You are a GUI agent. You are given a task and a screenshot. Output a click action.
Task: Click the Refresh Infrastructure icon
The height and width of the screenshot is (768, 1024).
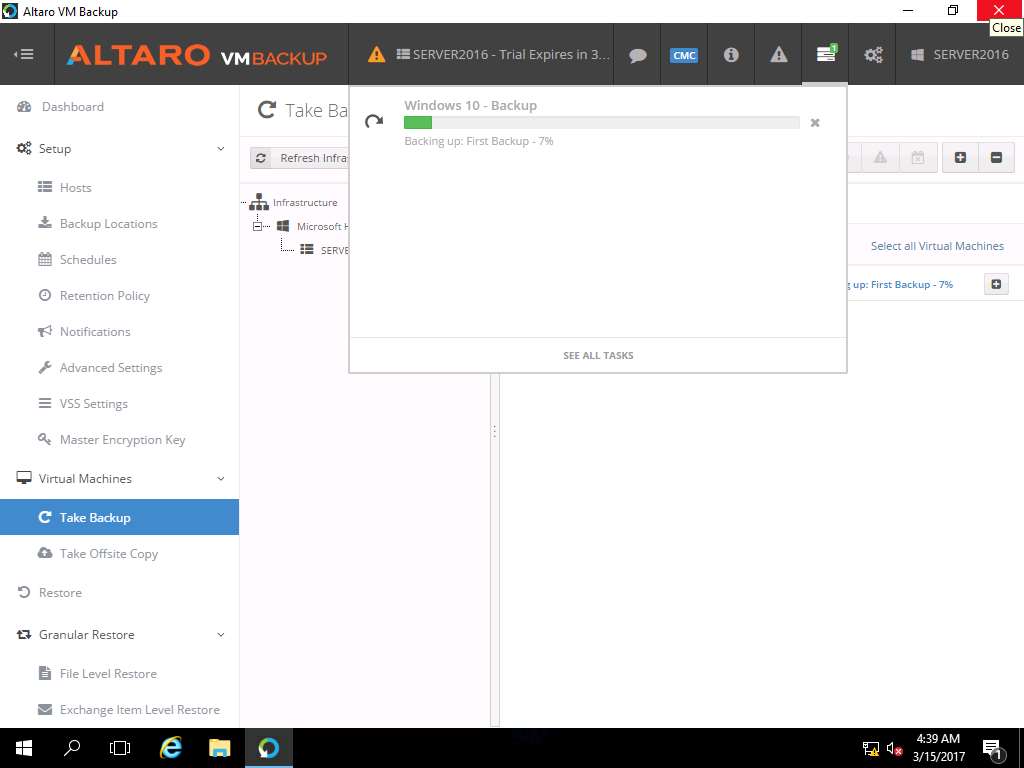pos(261,157)
